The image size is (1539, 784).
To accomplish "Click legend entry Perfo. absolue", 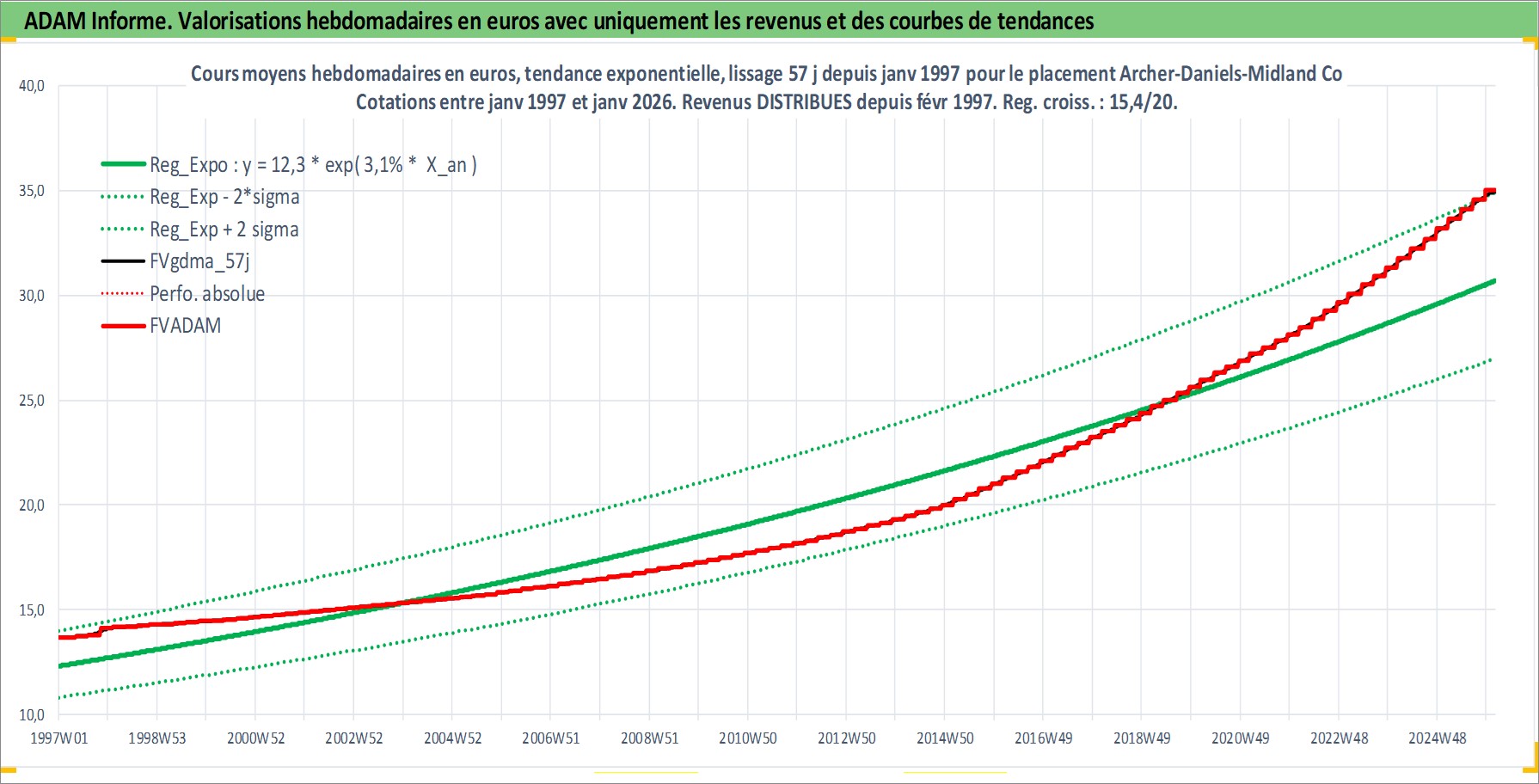I will (x=207, y=294).
